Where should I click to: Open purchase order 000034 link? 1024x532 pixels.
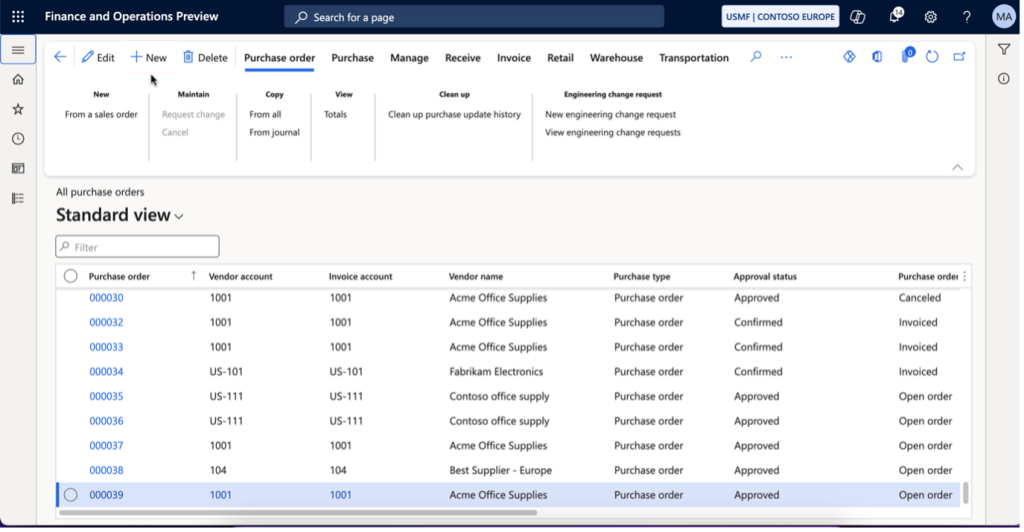click(x=106, y=371)
